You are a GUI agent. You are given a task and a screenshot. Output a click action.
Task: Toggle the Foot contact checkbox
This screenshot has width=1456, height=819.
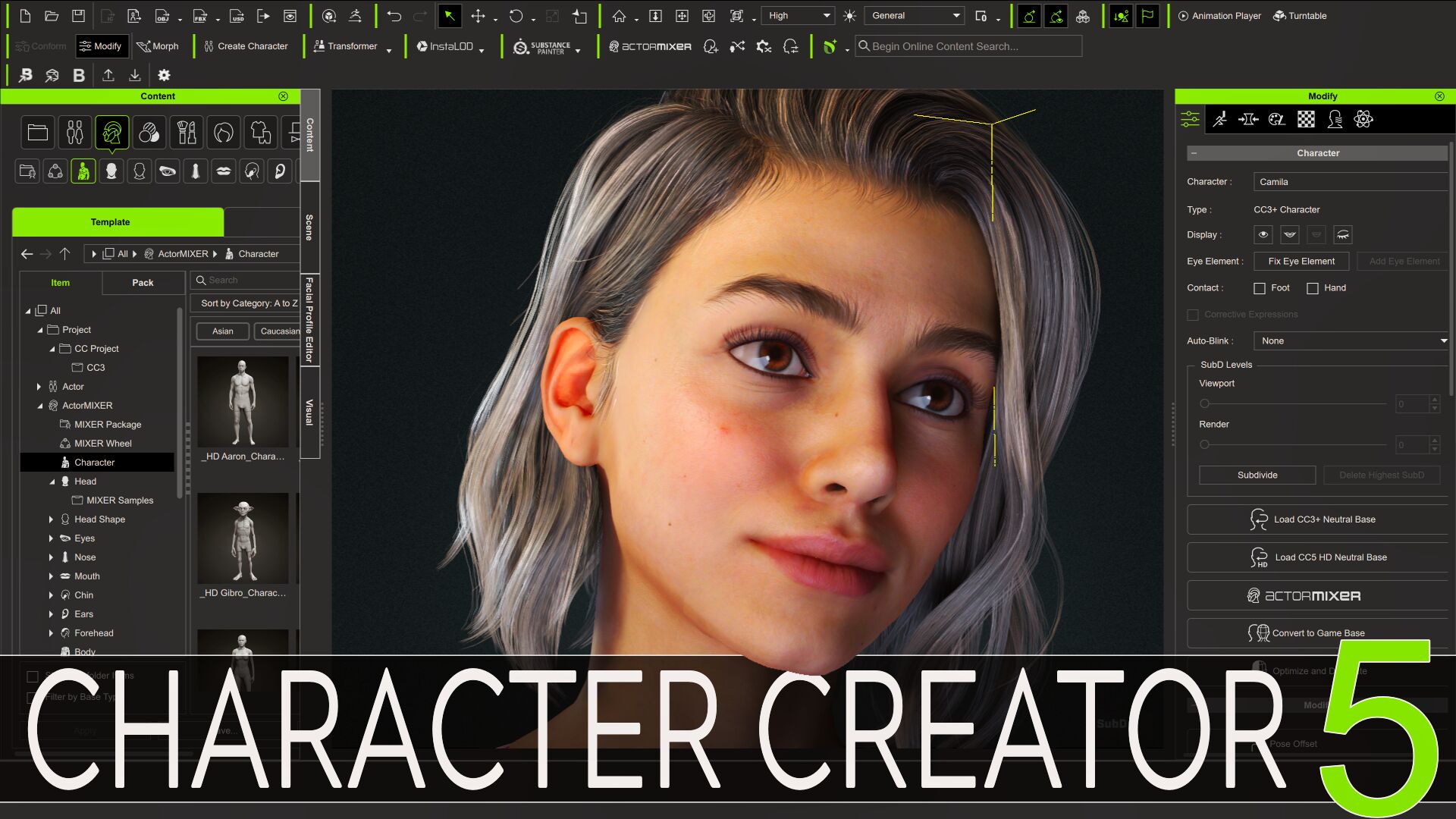click(x=1260, y=288)
